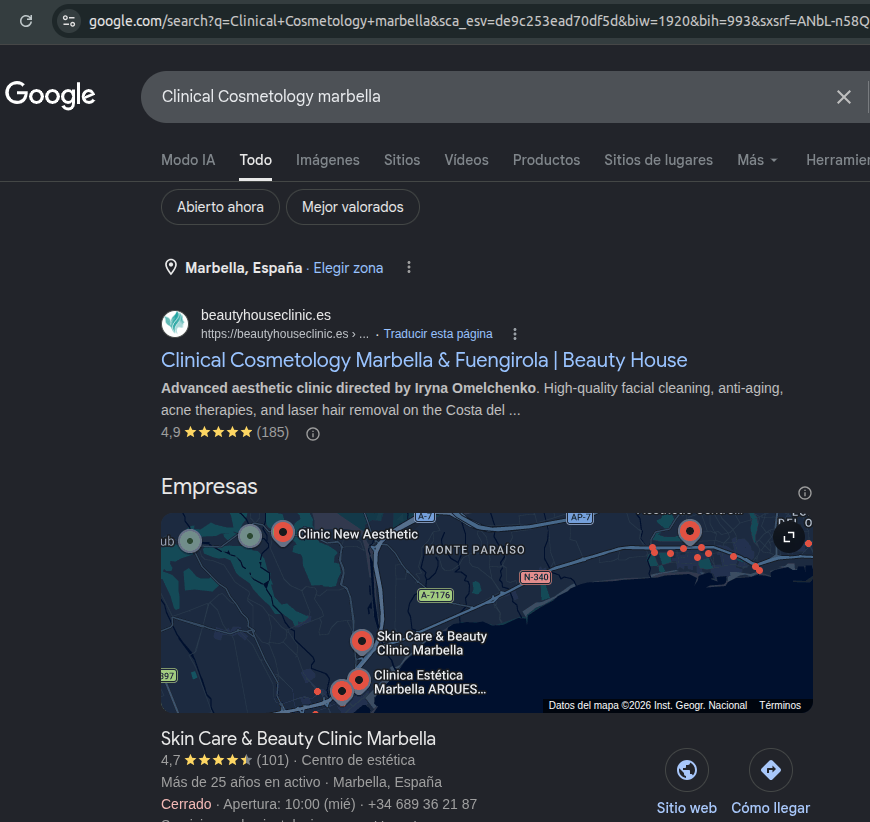
Task: Open Skin Care & Beauty Clinic Marbella listing
Action: click(x=298, y=739)
